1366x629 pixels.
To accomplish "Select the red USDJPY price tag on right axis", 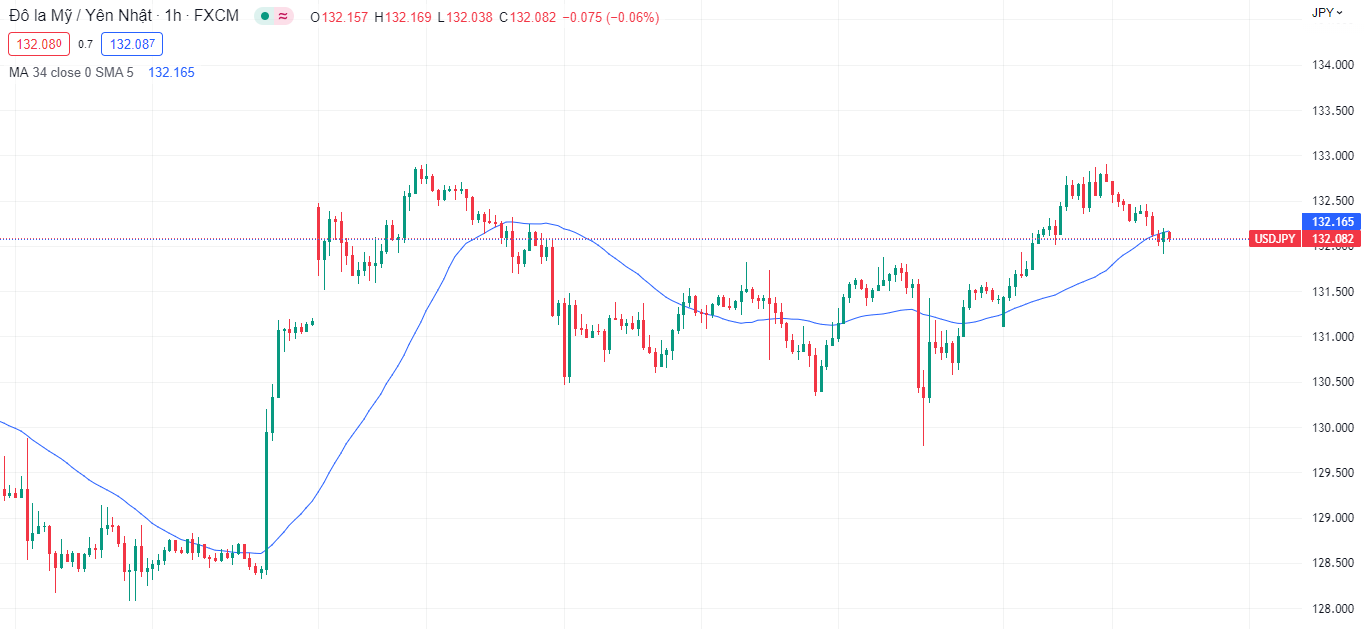I will [x=1274, y=238].
